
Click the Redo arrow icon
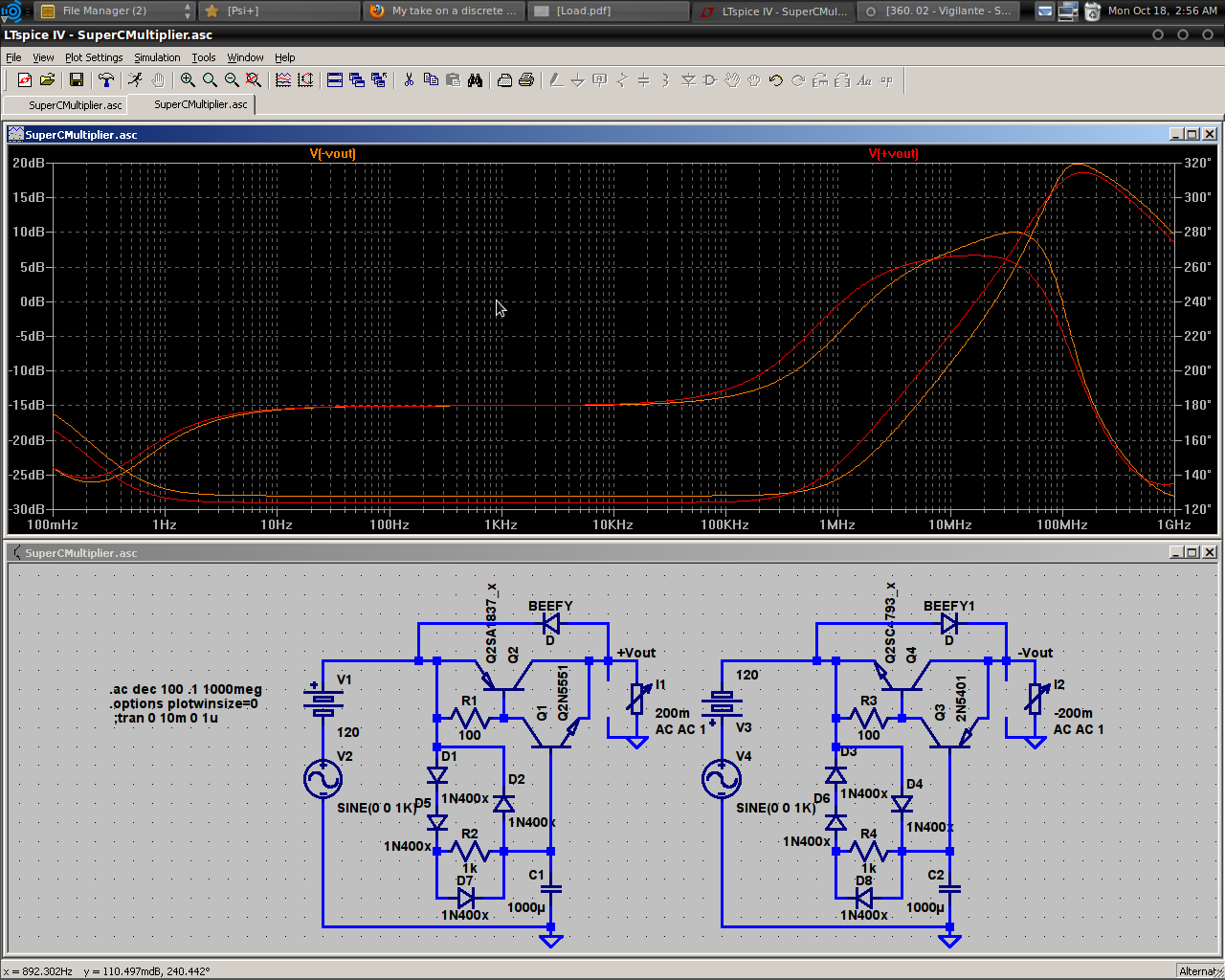click(x=798, y=80)
